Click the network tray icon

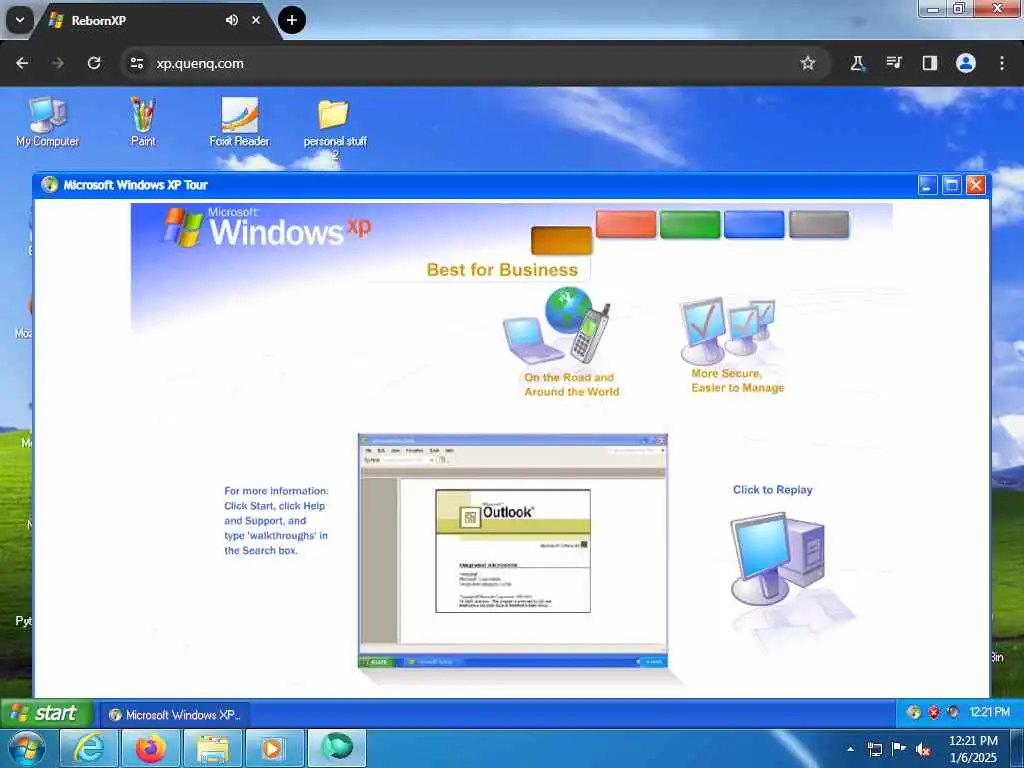point(875,749)
